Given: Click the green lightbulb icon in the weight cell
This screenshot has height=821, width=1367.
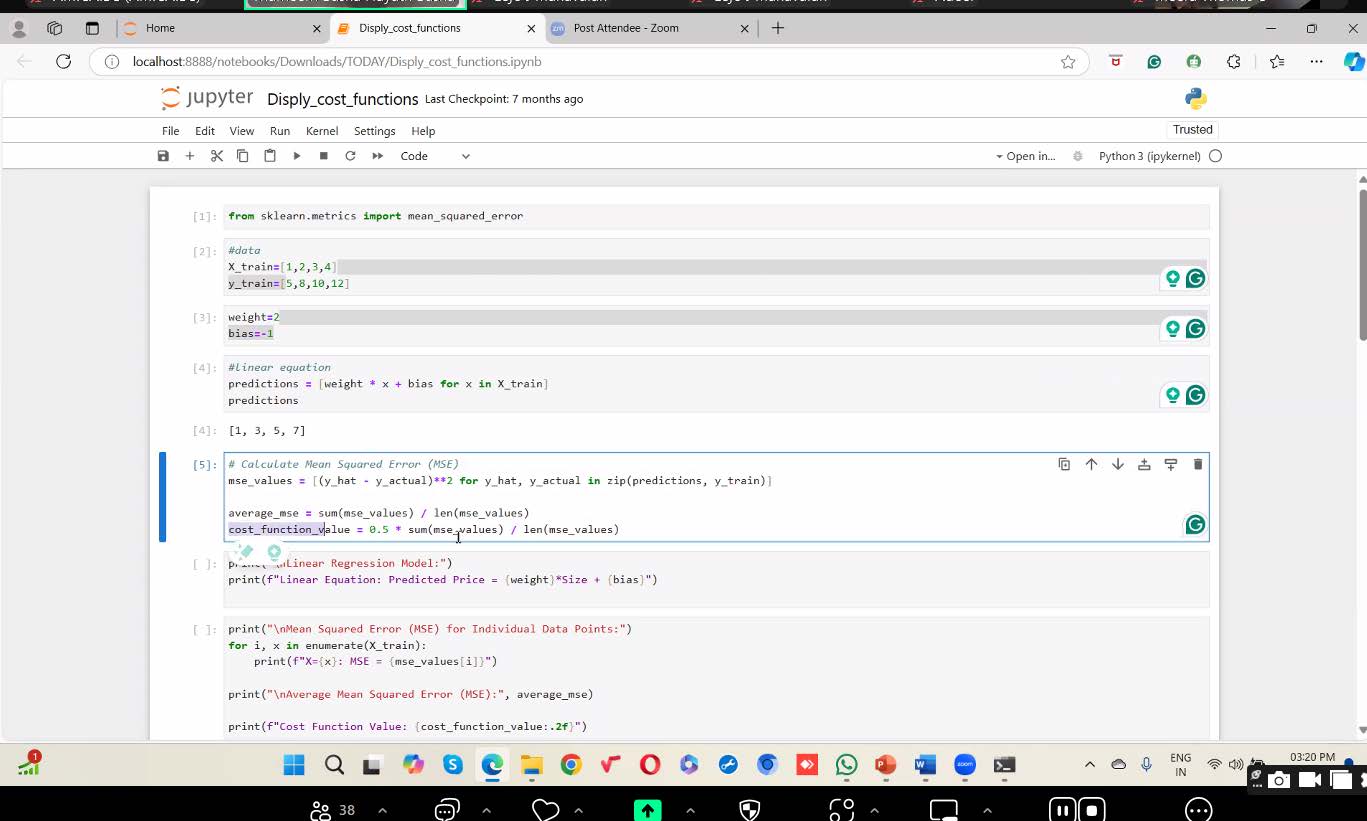Looking at the screenshot, I should pyautogui.click(x=1172, y=328).
